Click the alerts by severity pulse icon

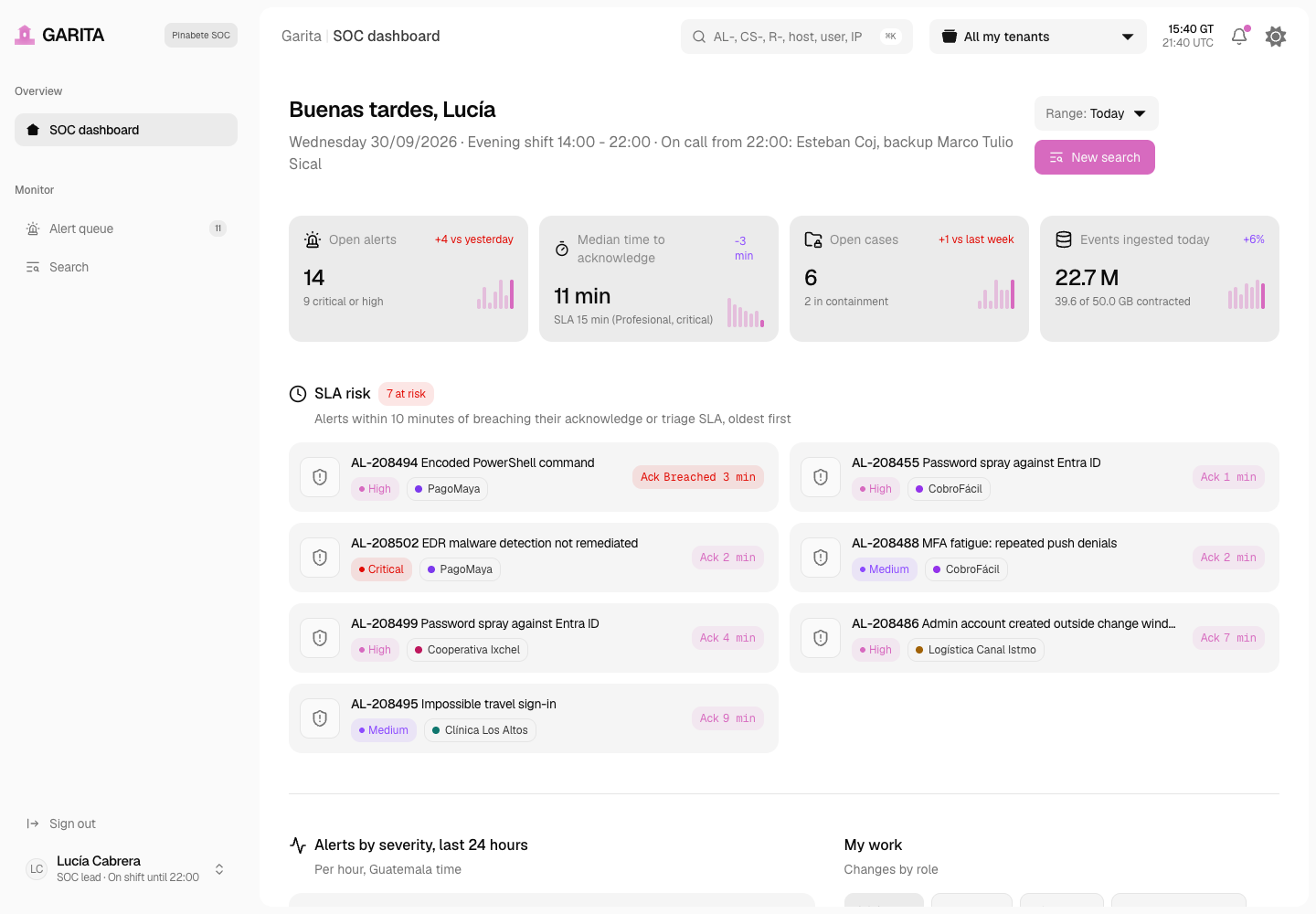[x=298, y=845]
